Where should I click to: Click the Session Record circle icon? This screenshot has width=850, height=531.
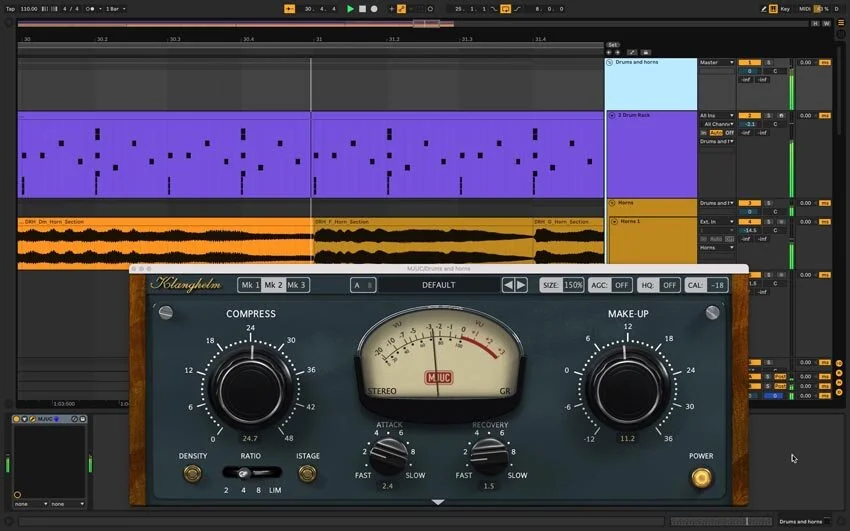click(x=430, y=9)
